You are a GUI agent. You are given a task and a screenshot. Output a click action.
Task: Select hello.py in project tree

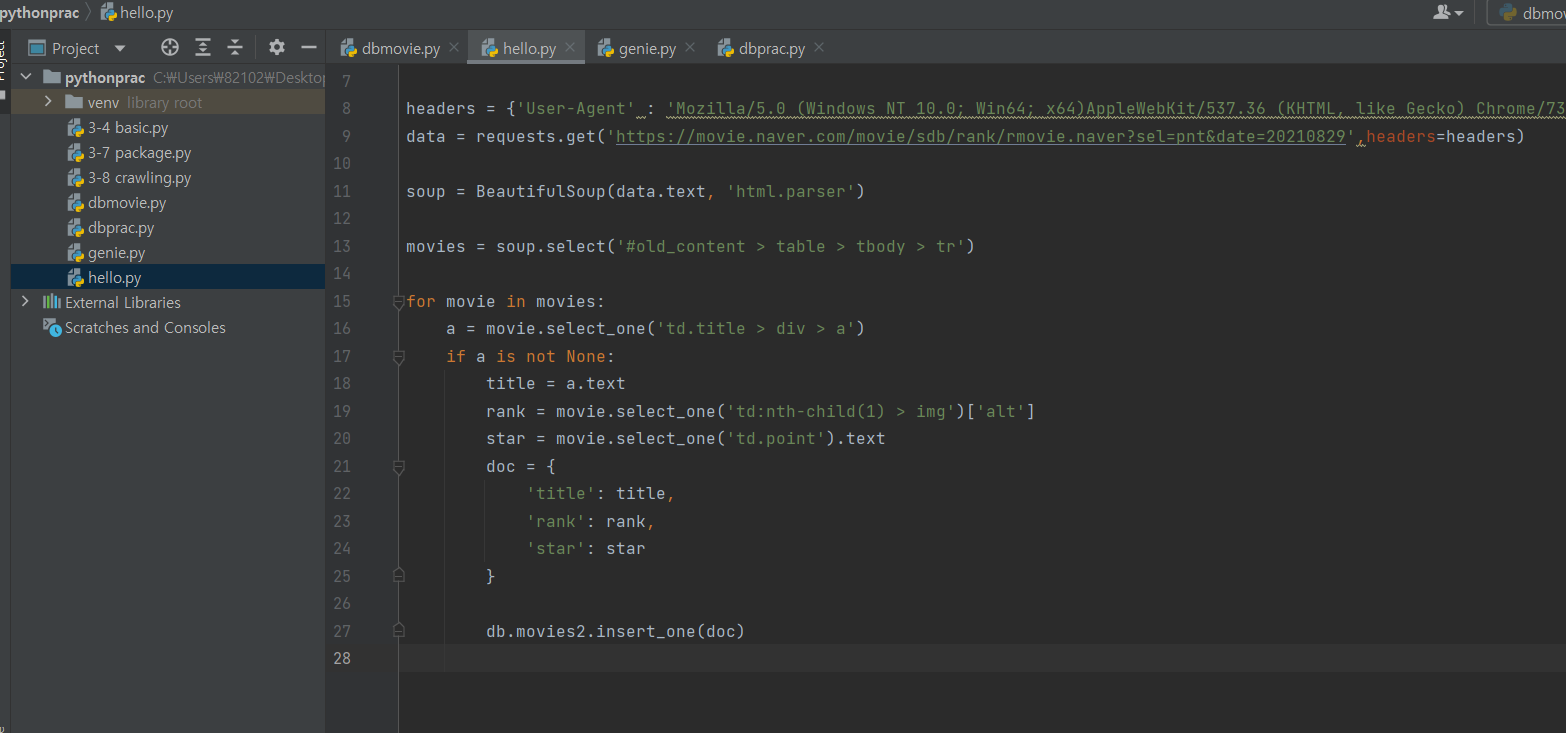(168, 277)
